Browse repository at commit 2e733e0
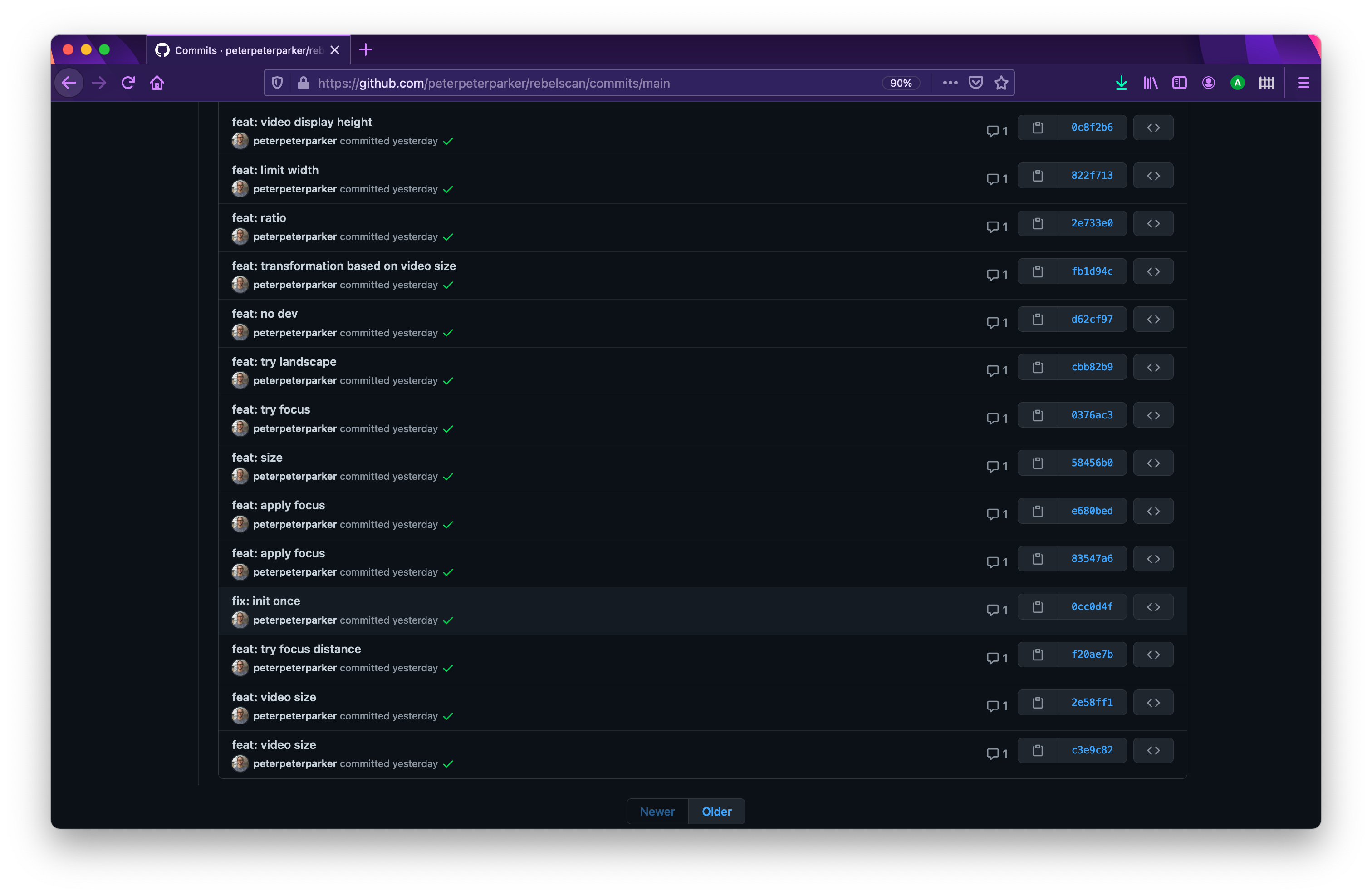This screenshot has width=1372, height=896. pos(1153,224)
